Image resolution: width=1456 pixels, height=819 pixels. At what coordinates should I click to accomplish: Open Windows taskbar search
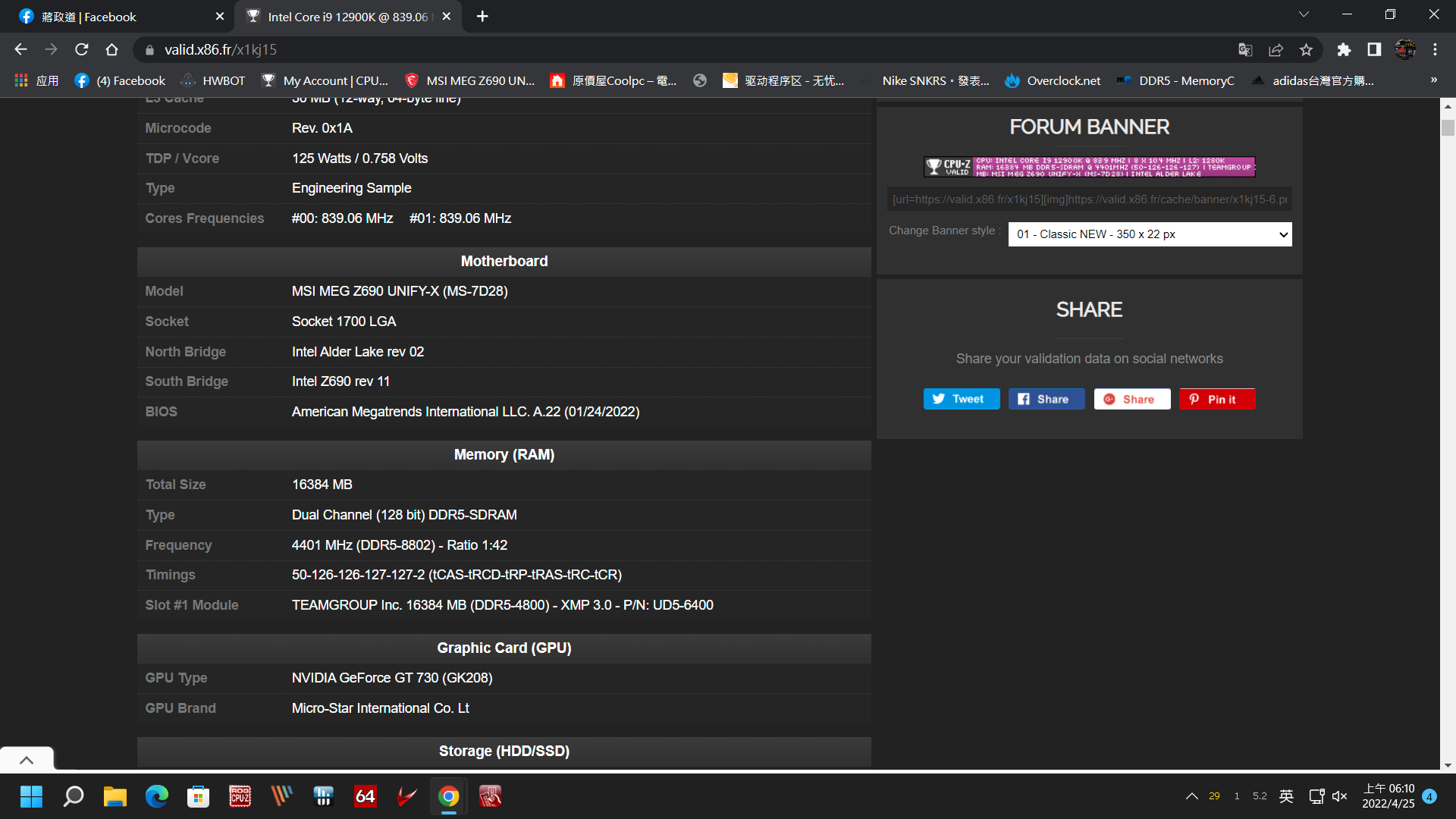pyautogui.click(x=74, y=796)
